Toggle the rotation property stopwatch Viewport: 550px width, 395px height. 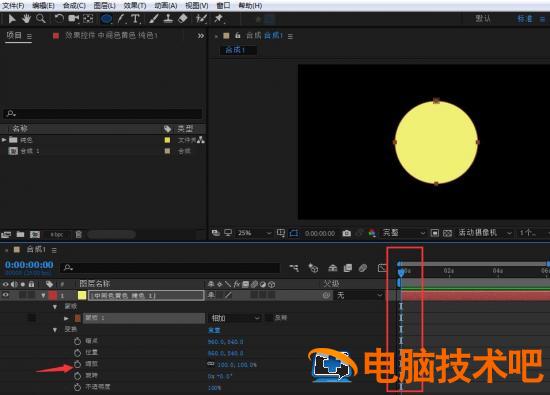pos(78,376)
